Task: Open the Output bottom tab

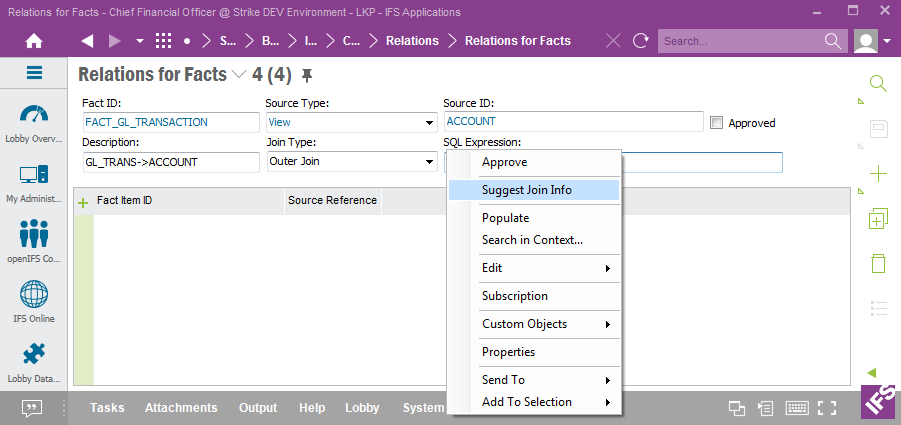Action: (258, 408)
